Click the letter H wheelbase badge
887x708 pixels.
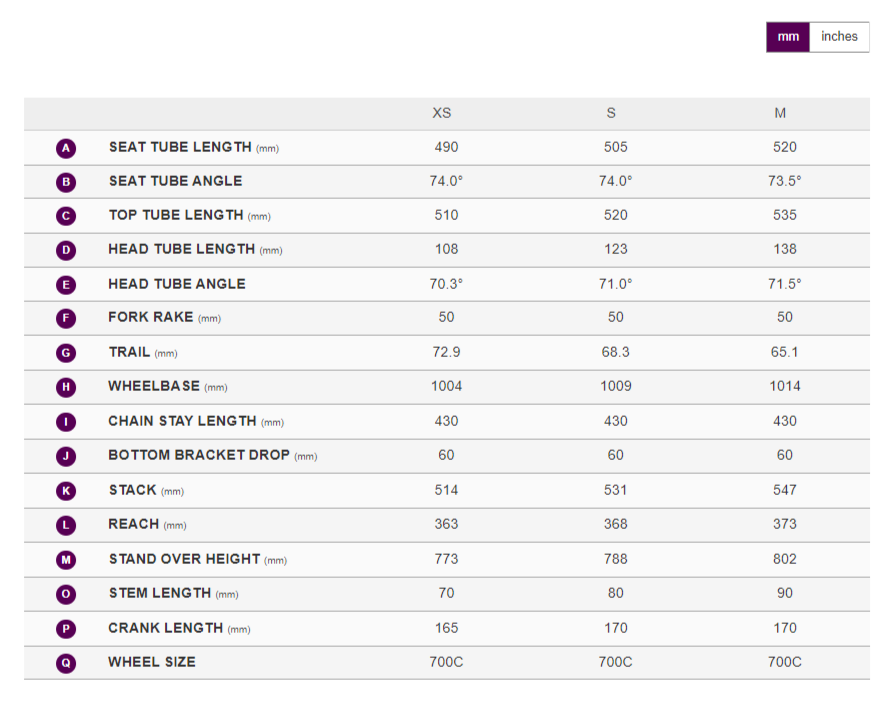point(66,387)
